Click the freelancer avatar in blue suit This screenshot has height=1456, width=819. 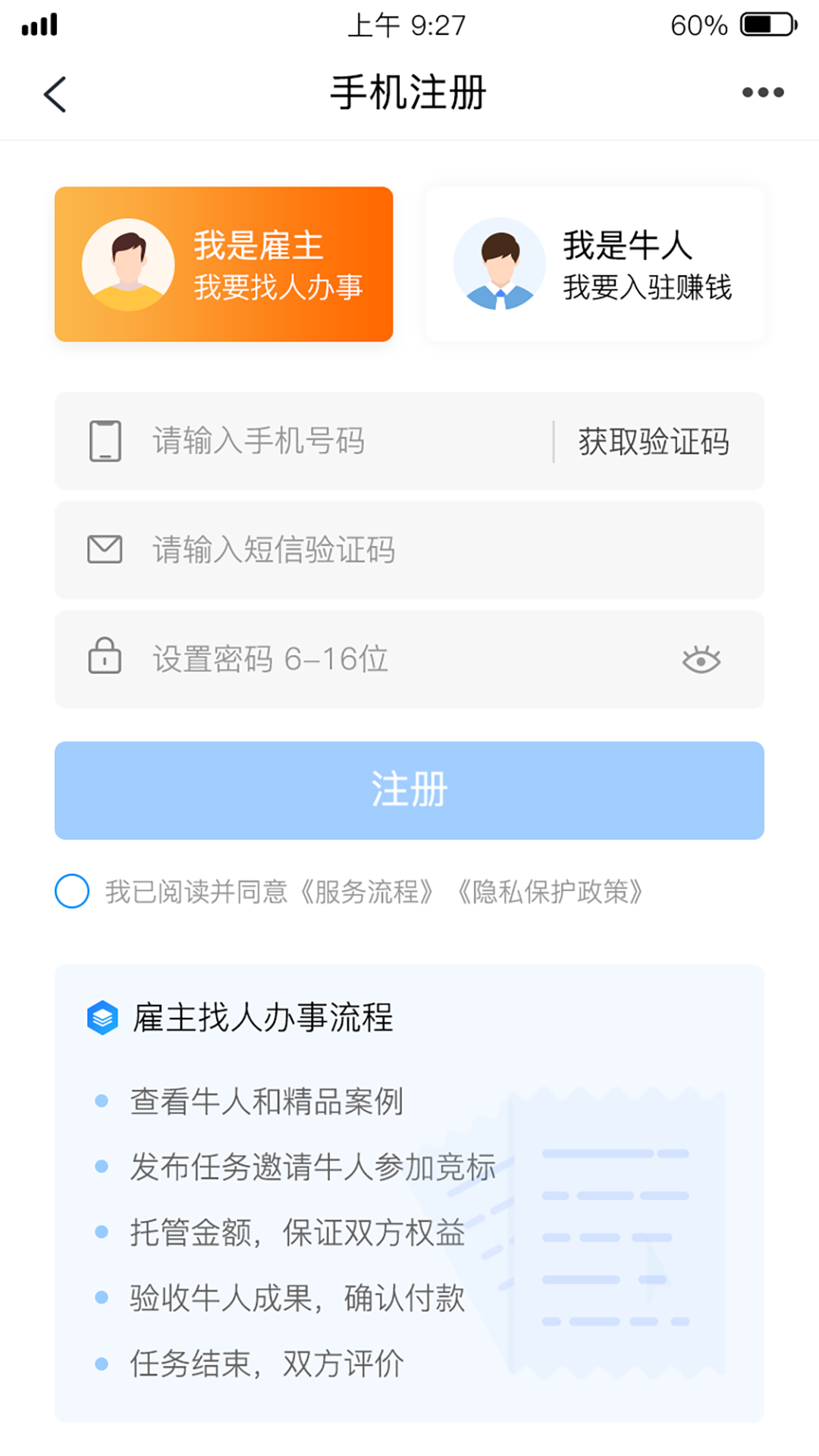tap(499, 265)
